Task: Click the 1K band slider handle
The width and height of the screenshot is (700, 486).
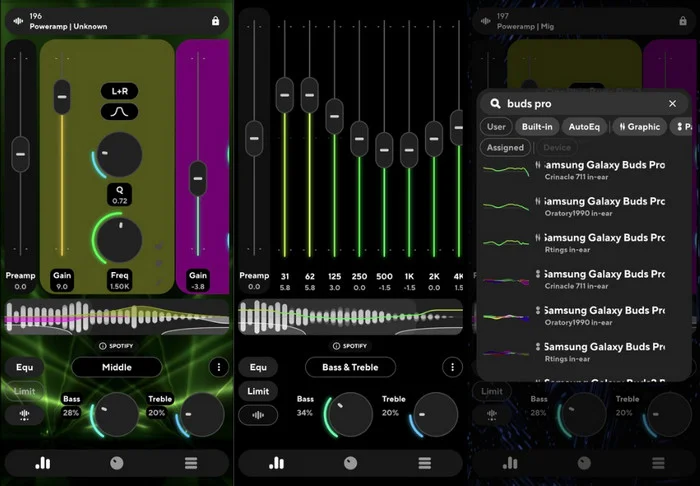Action: click(x=409, y=150)
